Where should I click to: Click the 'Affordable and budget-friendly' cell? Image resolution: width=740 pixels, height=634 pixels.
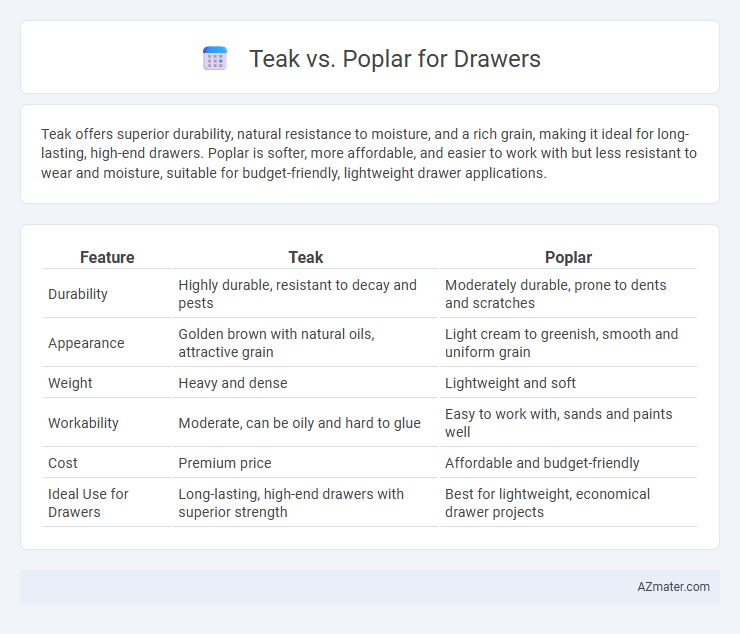(542, 463)
